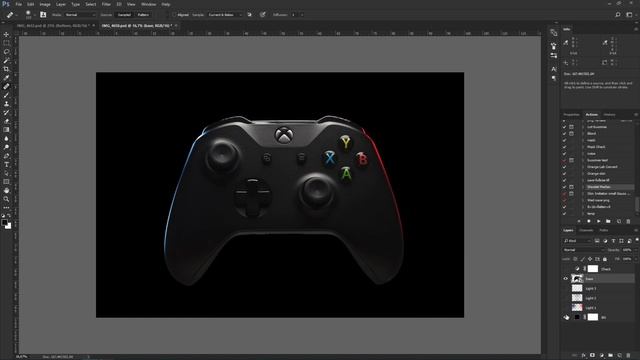
Task: Click the background color swatch
Action: 9,226
